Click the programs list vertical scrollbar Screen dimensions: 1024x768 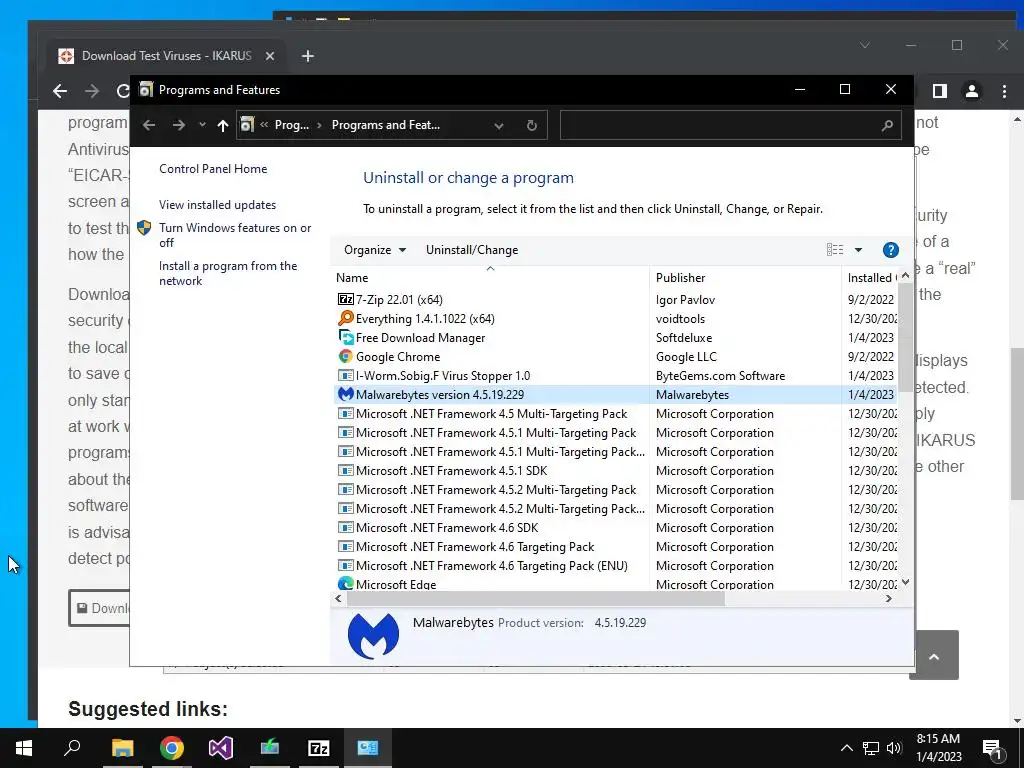[905, 336]
